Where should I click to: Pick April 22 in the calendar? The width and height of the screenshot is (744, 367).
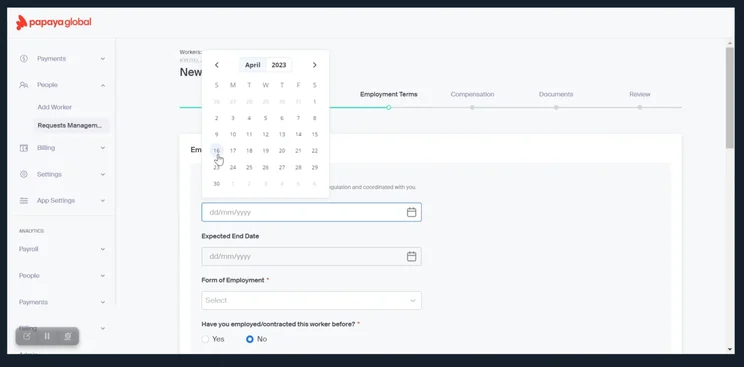(315, 151)
